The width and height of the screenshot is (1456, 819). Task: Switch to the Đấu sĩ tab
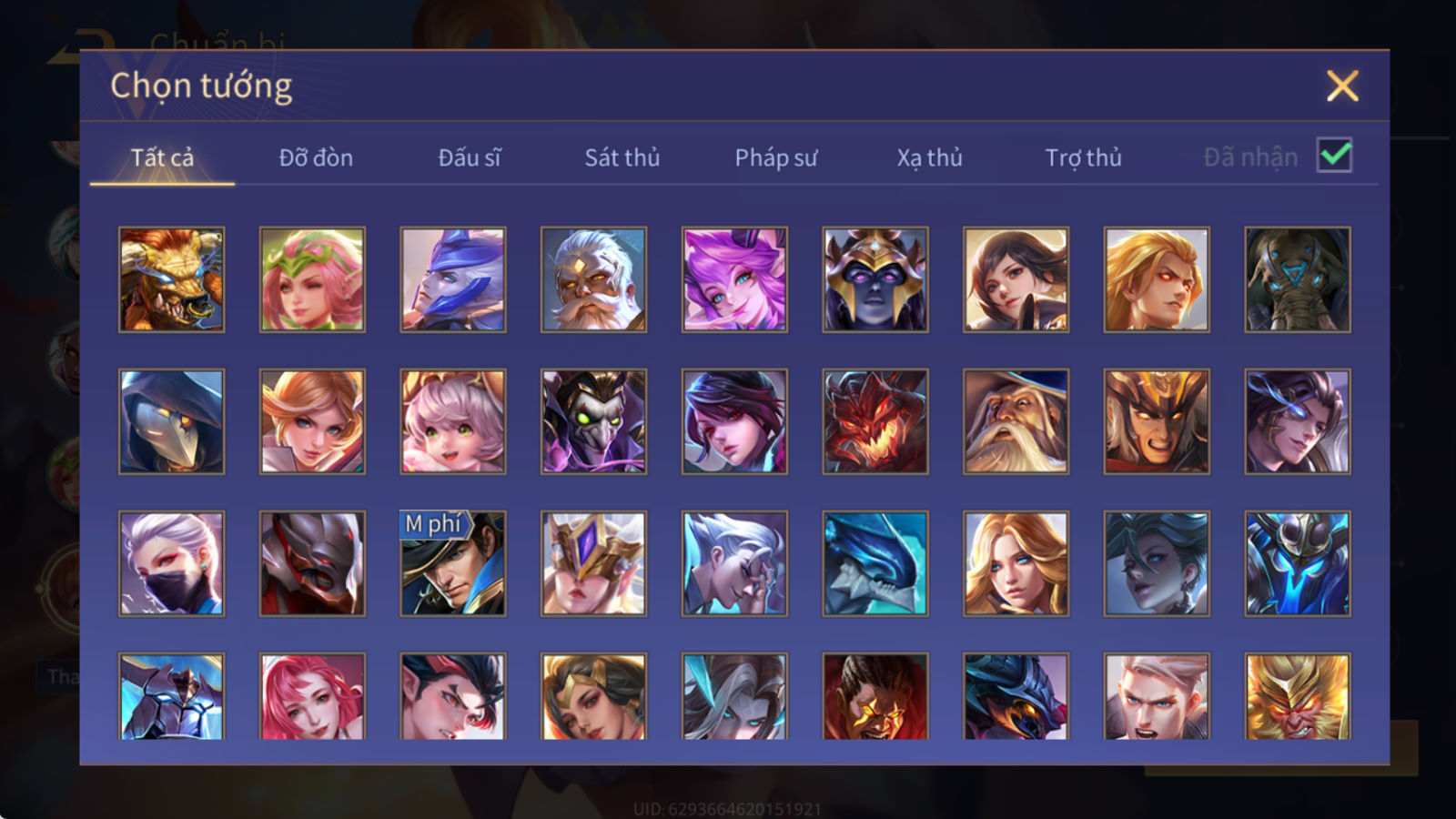469,157
